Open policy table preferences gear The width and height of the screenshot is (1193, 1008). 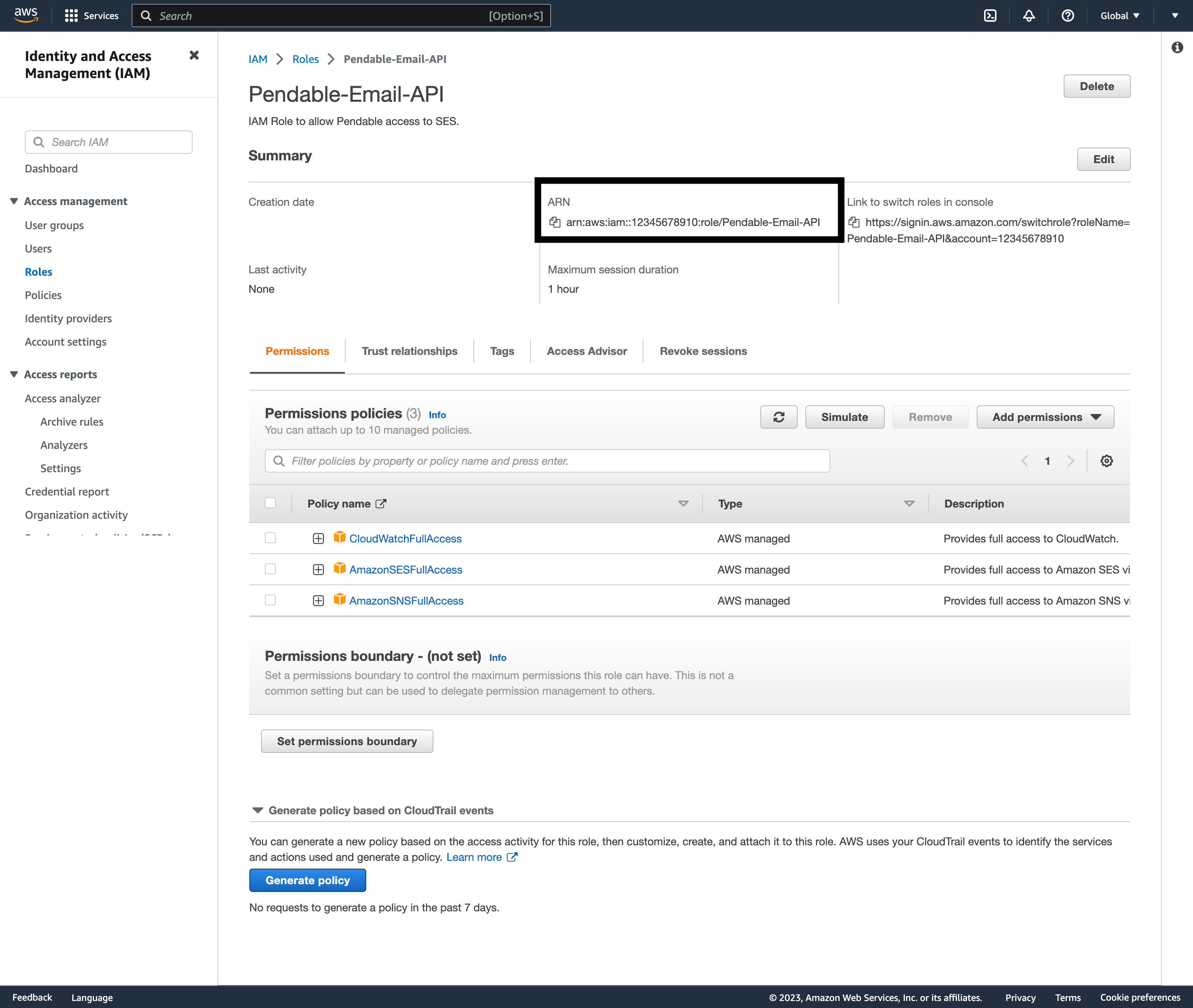[x=1106, y=461]
